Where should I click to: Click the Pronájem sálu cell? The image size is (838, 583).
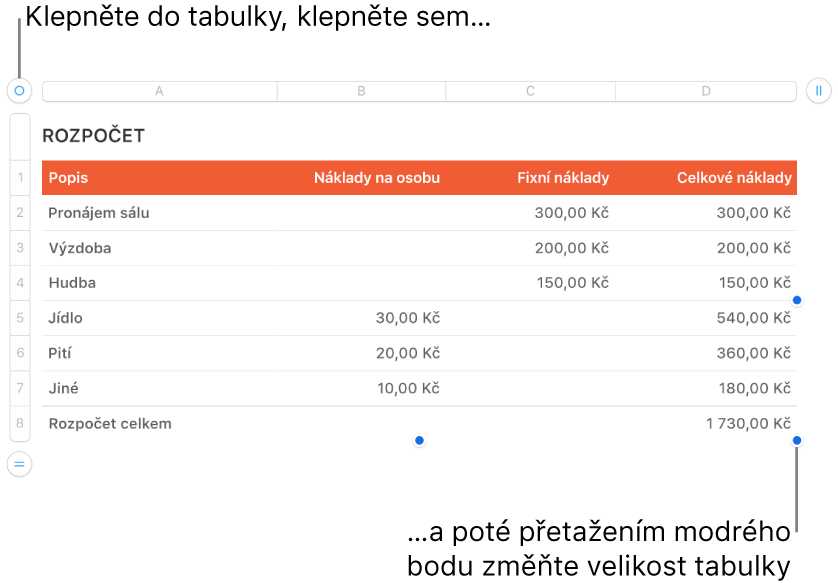pyautogui.click(x=98, y=213)
